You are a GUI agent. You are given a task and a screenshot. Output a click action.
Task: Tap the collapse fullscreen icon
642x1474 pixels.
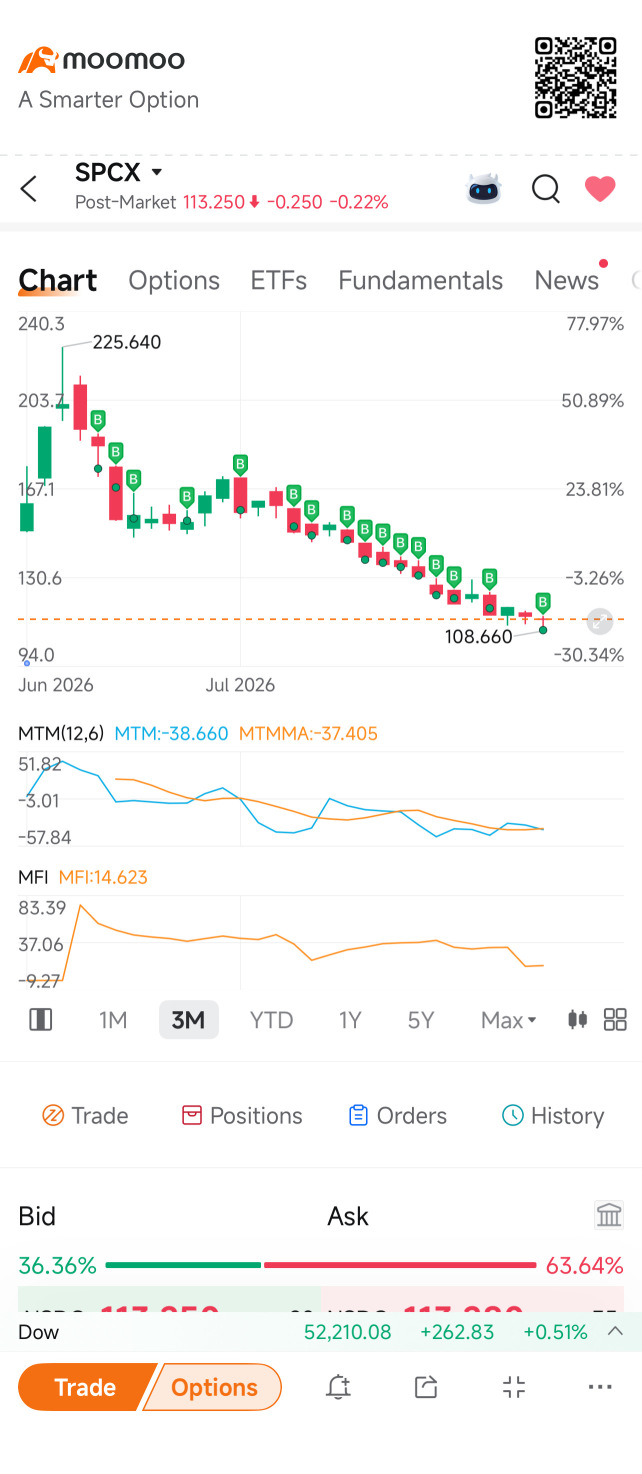[513, 1387]
